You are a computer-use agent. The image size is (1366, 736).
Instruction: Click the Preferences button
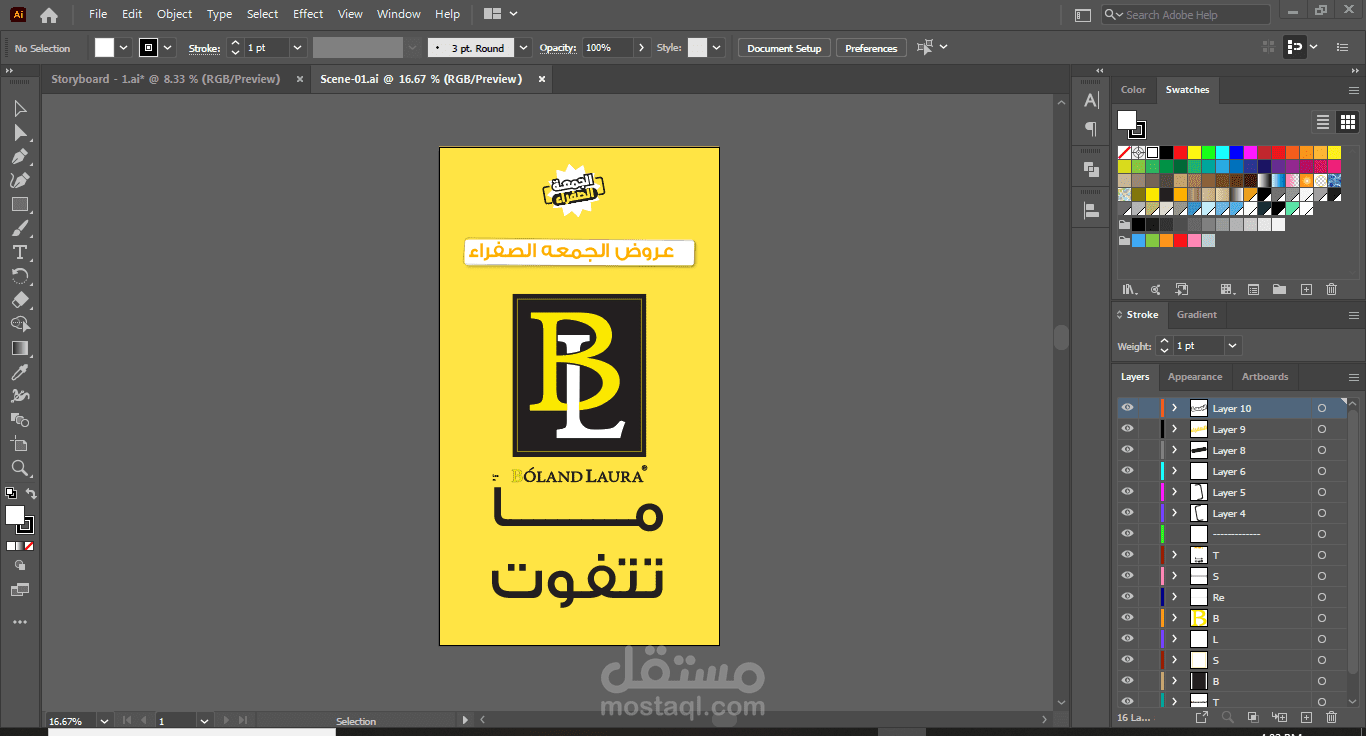pos(871,48)
